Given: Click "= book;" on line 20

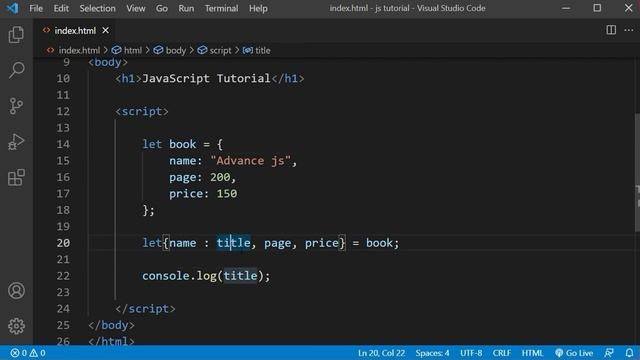Looking at the screenshot, I should pyautogui.click(x=376, y=243).
